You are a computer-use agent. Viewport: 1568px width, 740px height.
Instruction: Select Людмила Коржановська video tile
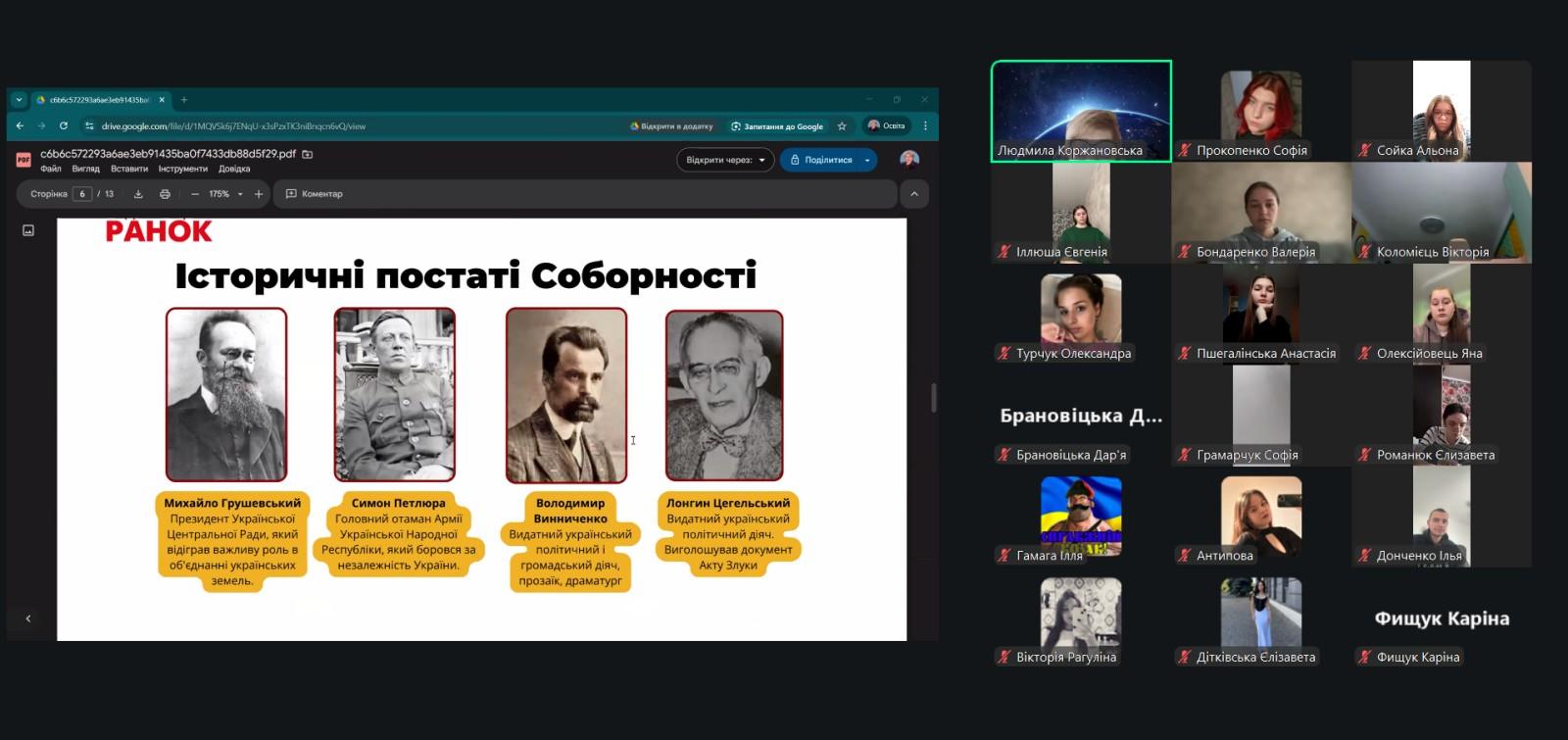coord(1081,111)
